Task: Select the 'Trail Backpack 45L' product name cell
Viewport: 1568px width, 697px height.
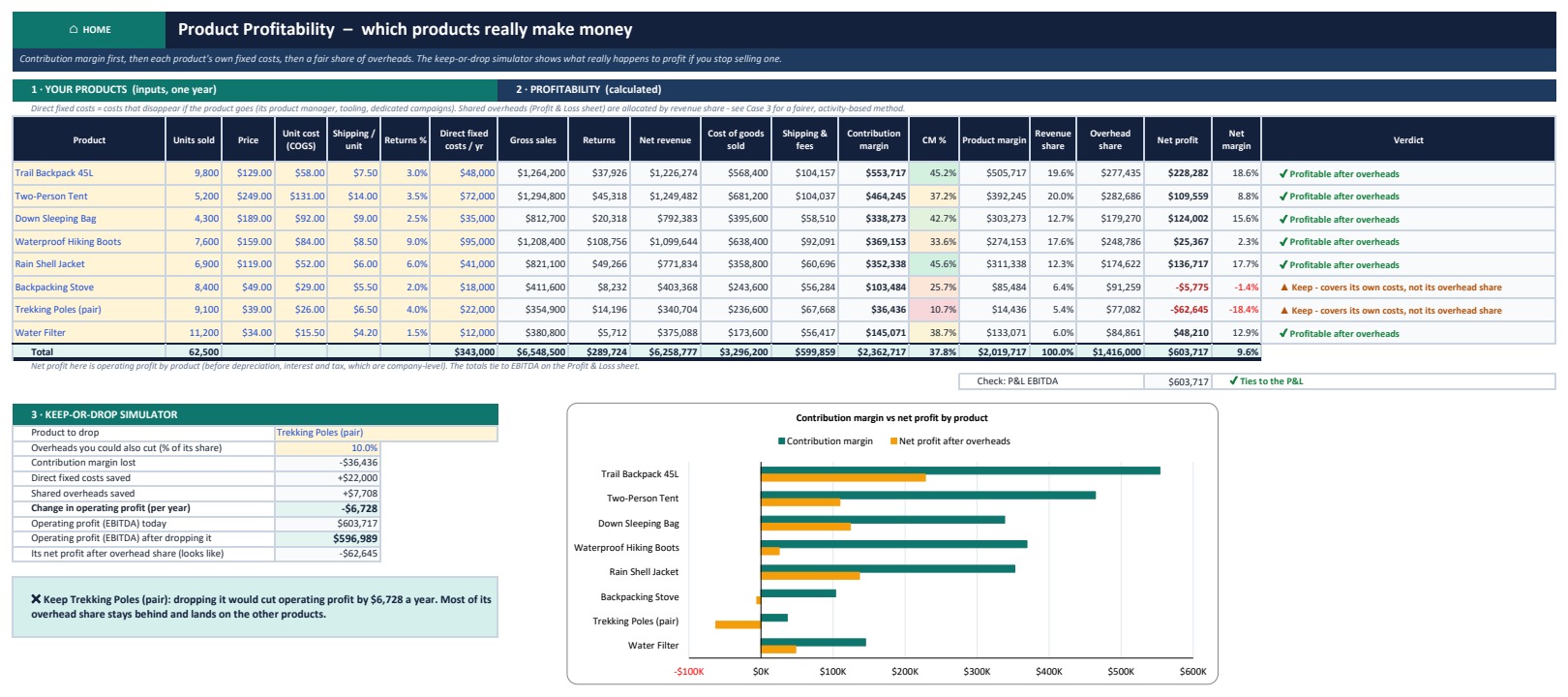Action: click(x=89, y=173)
